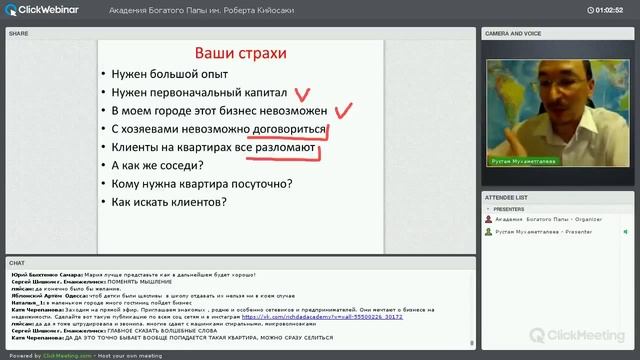Click the CHAT panel header
The height and width of the screenshot is (360, 640).
pos(240,263)
